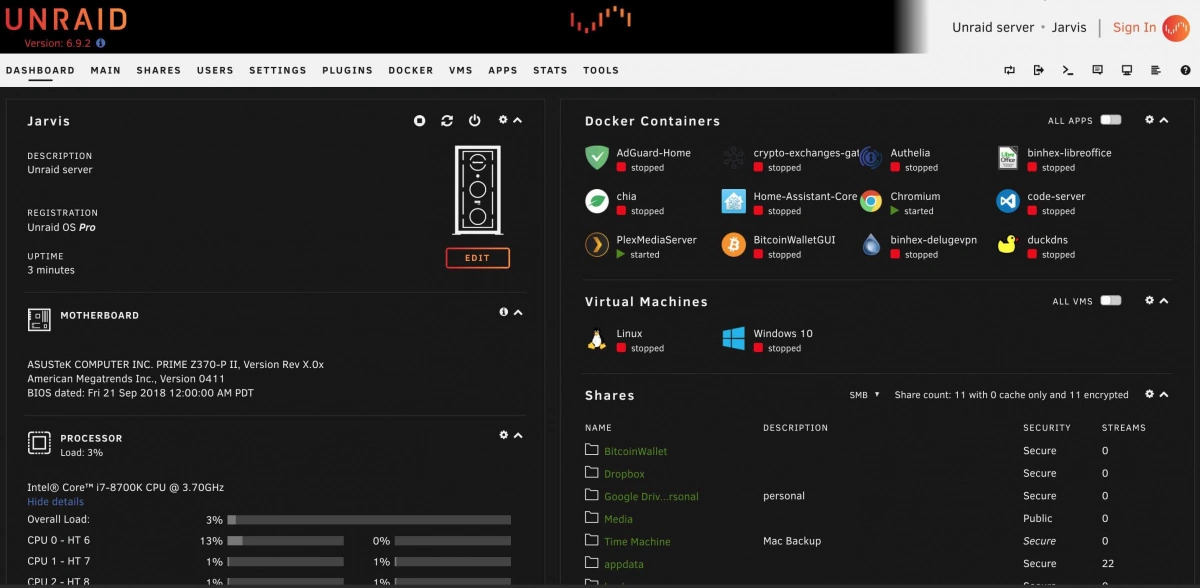The image size is (1200, 588).
Task: Open the Time Machine share
Action: pyautogui.click(x=637, y=542)
